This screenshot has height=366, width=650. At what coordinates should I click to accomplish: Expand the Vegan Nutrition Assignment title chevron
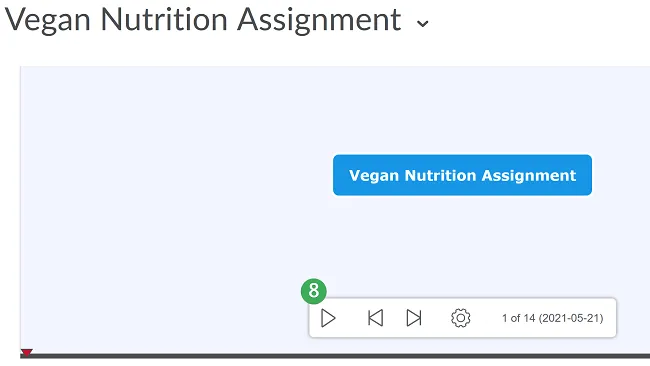(x=422, y=24)
